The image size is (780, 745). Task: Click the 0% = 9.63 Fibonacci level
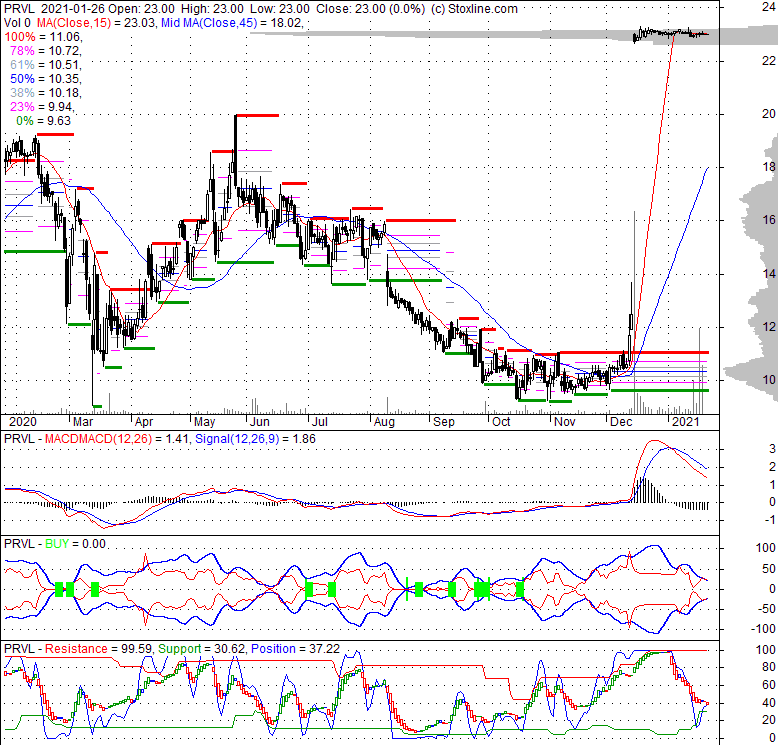(x=43, y=120)
